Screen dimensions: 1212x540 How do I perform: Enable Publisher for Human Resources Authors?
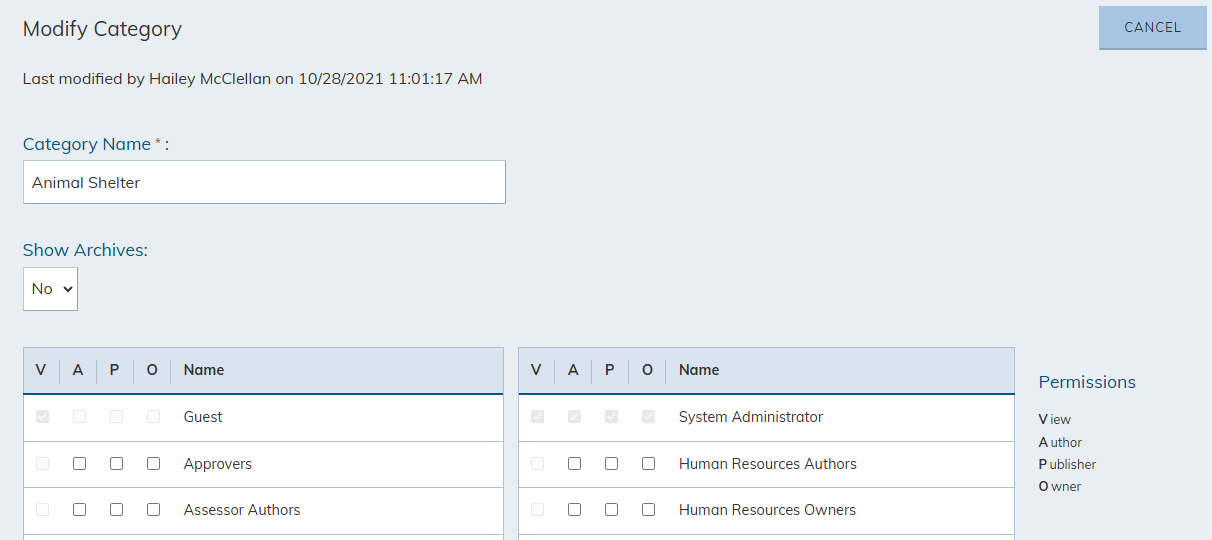(x=611, y=464)
